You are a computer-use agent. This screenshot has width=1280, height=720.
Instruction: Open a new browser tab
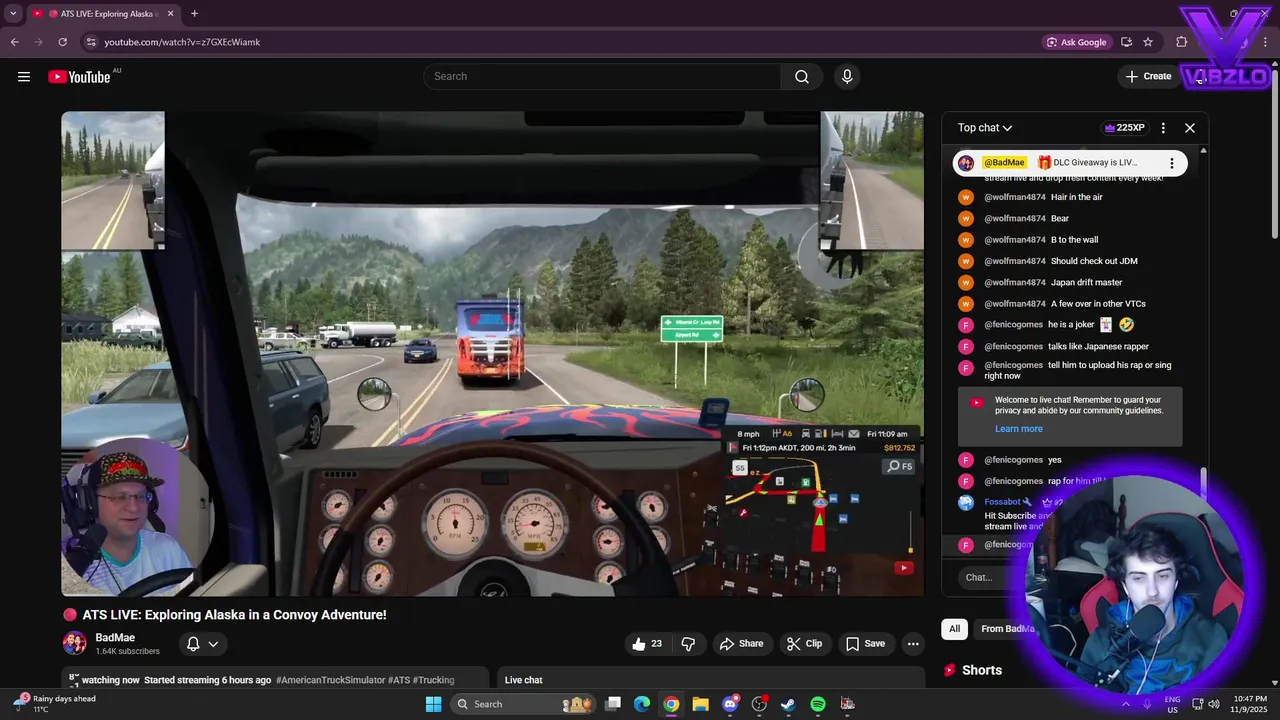[x=194, y=14]
